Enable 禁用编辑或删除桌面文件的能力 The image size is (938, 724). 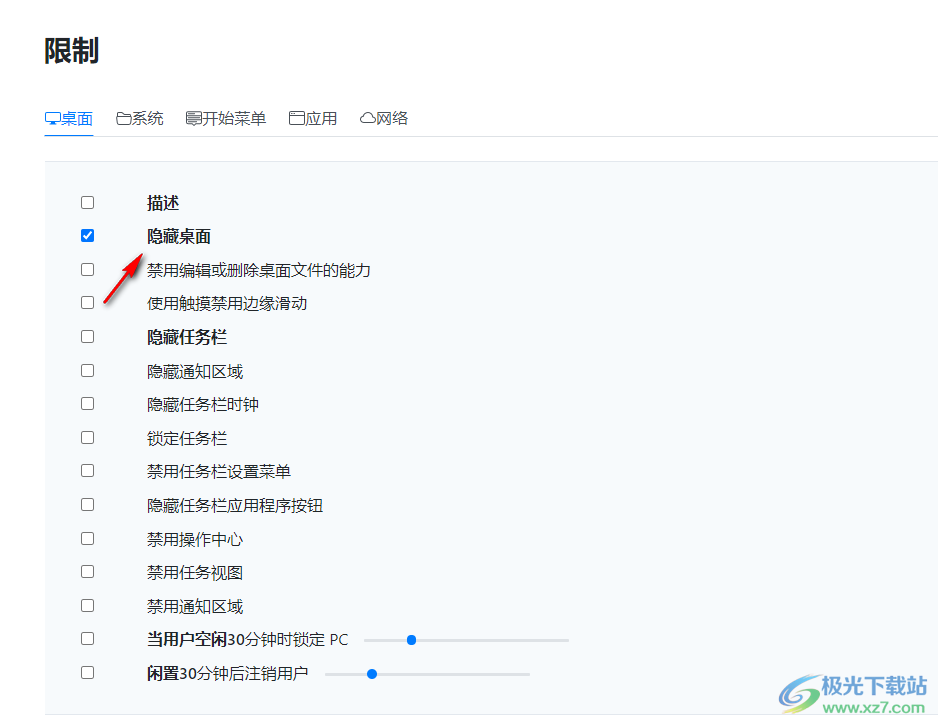pyautogui.click(x=87, y=268)
